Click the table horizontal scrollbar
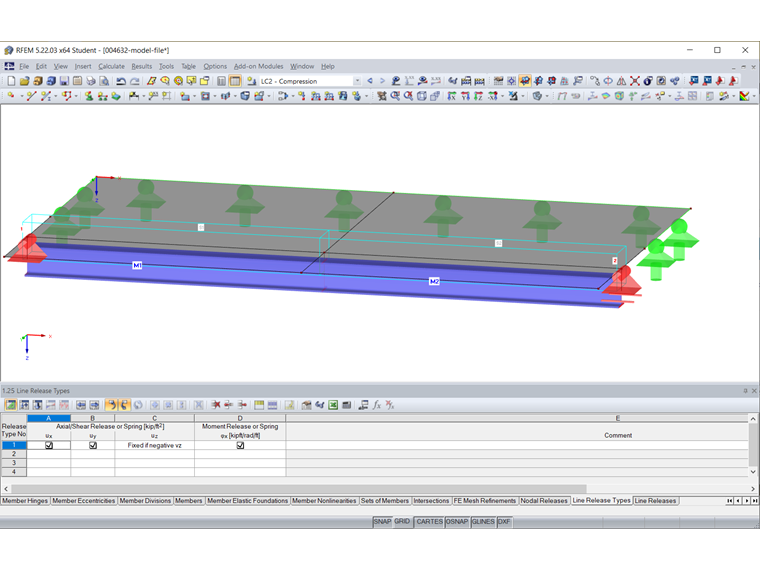760x570 pixels. [x=299, y=489]
